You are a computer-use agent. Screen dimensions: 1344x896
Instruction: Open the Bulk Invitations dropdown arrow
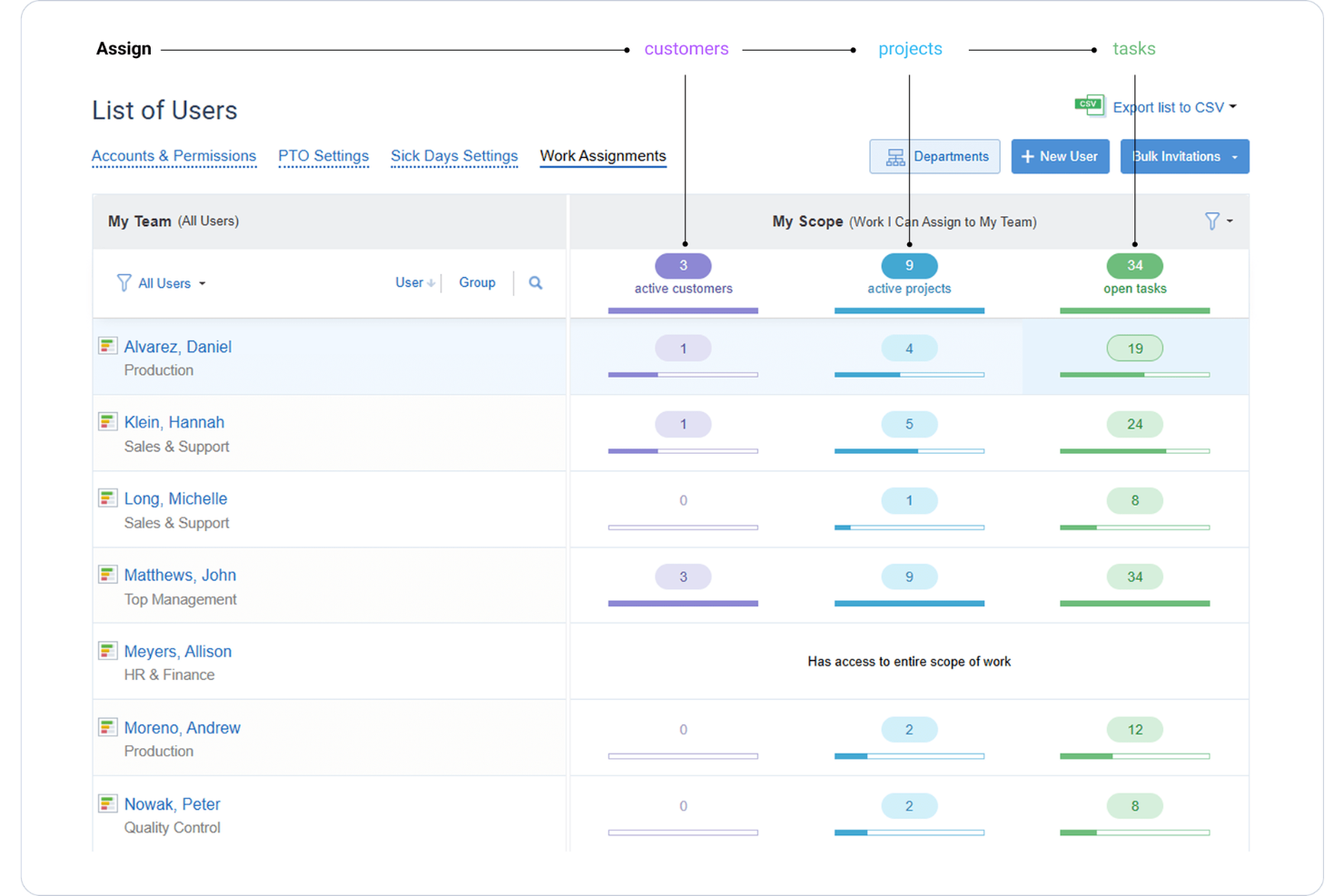1235,156
